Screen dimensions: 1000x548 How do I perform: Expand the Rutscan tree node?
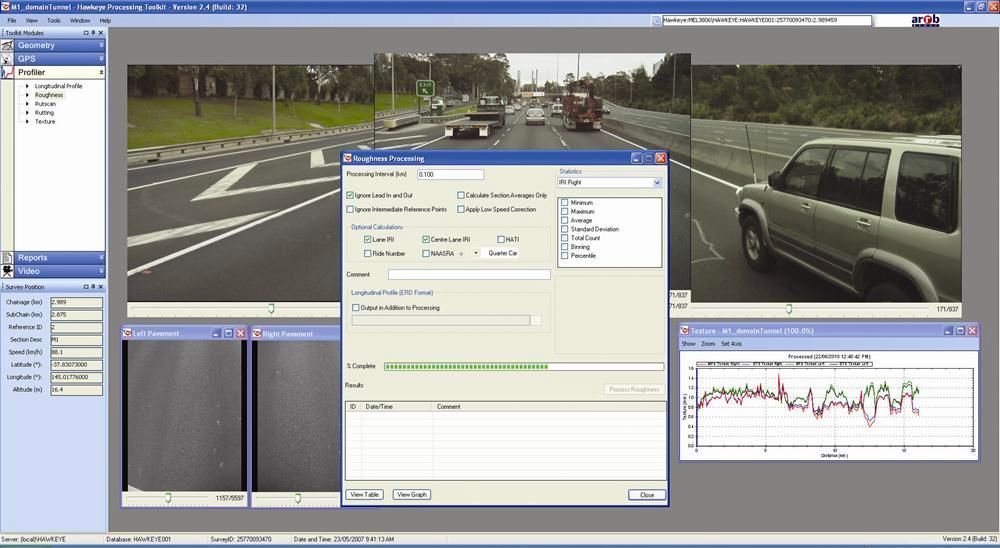(x=27, y=104)
